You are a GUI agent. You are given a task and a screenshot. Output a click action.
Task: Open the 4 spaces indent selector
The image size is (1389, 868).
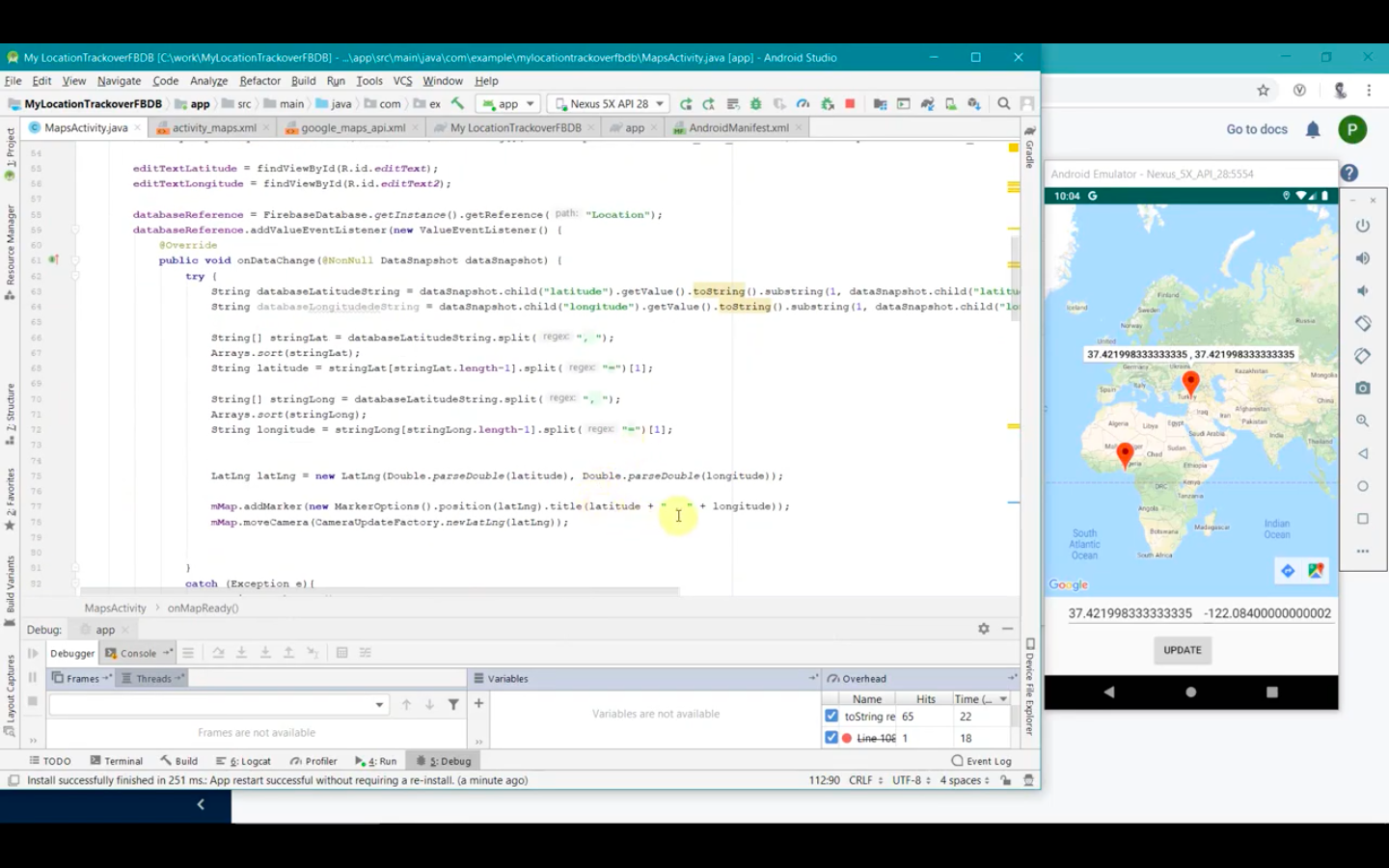pos(965,780)
